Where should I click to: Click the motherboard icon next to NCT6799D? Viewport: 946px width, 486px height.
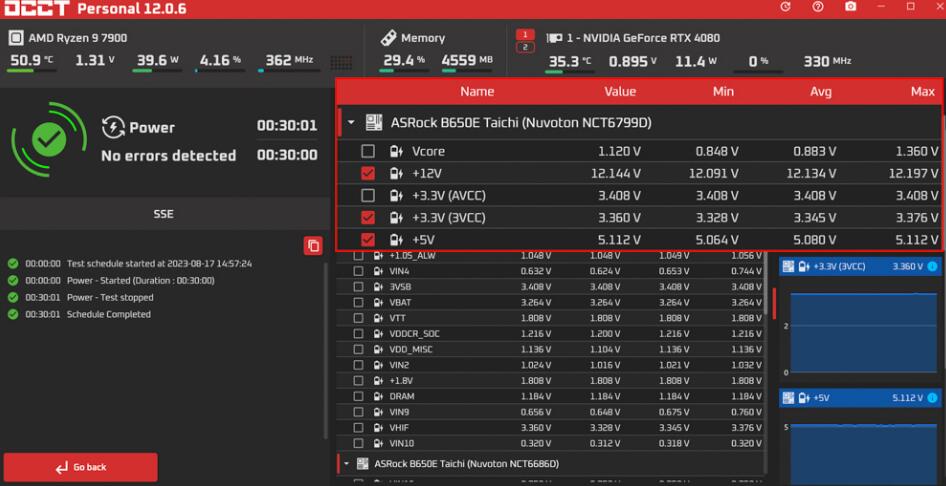[374, 123]
